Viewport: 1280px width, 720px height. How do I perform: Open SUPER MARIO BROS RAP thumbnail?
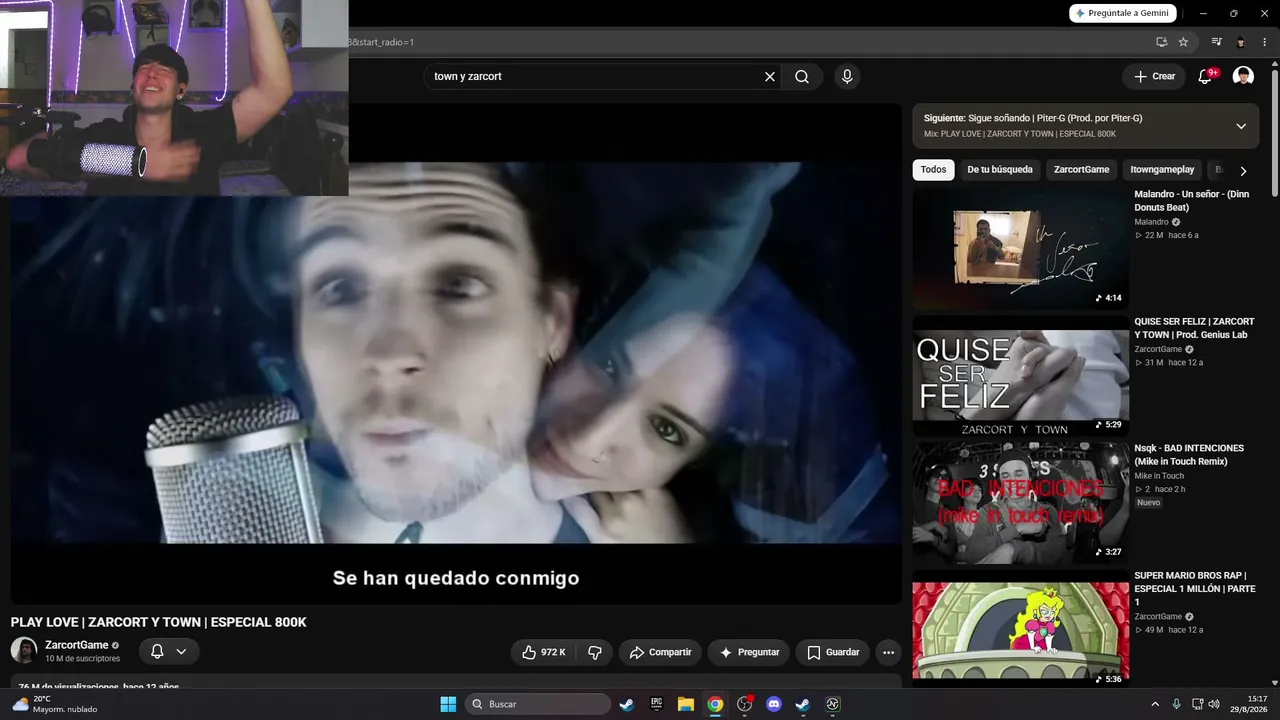coord(1020,630)
